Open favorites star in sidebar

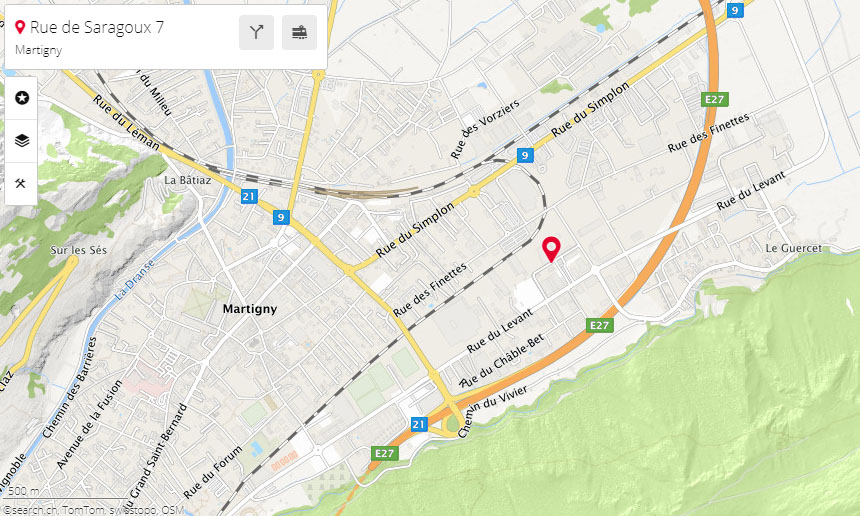(21, 98)
